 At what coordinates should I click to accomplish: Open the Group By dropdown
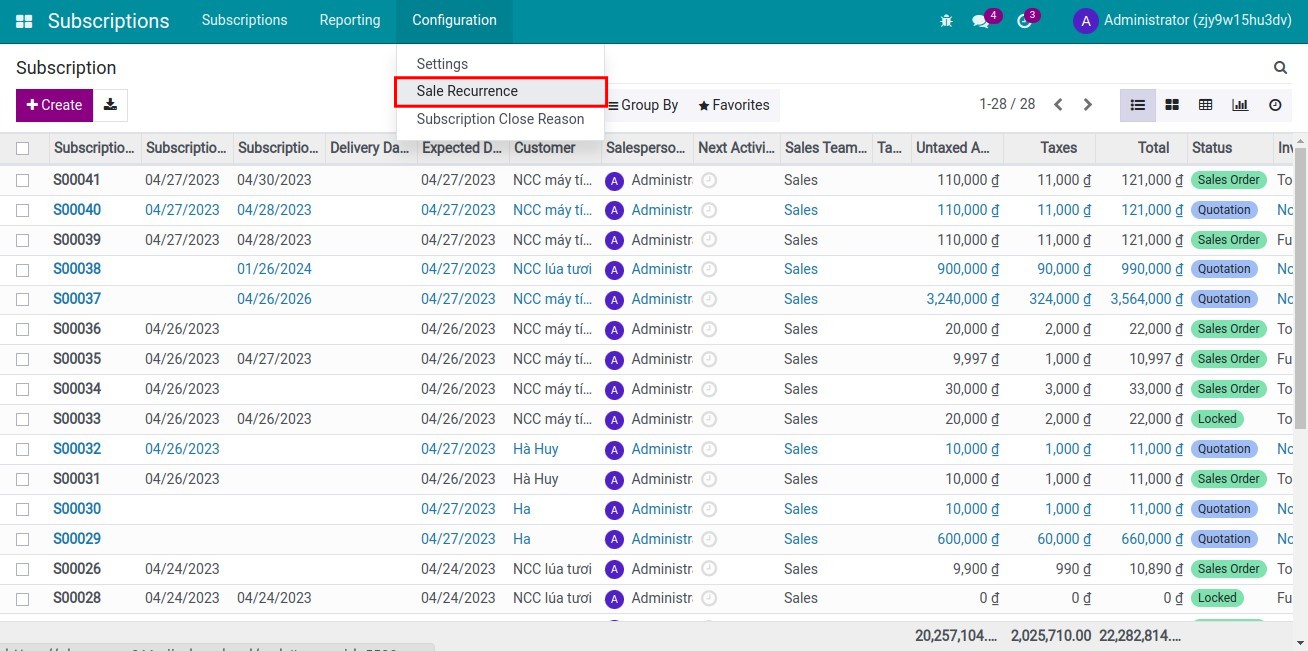tap(644, 105)
